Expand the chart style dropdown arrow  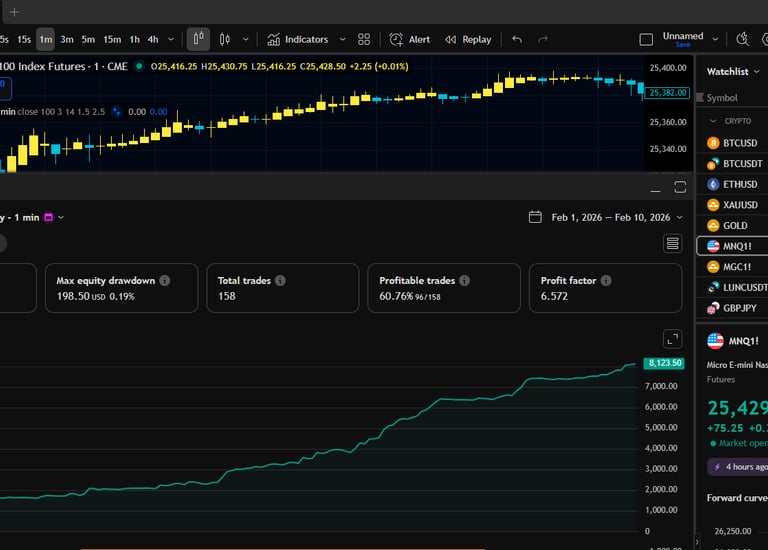(x=245, y=39)
